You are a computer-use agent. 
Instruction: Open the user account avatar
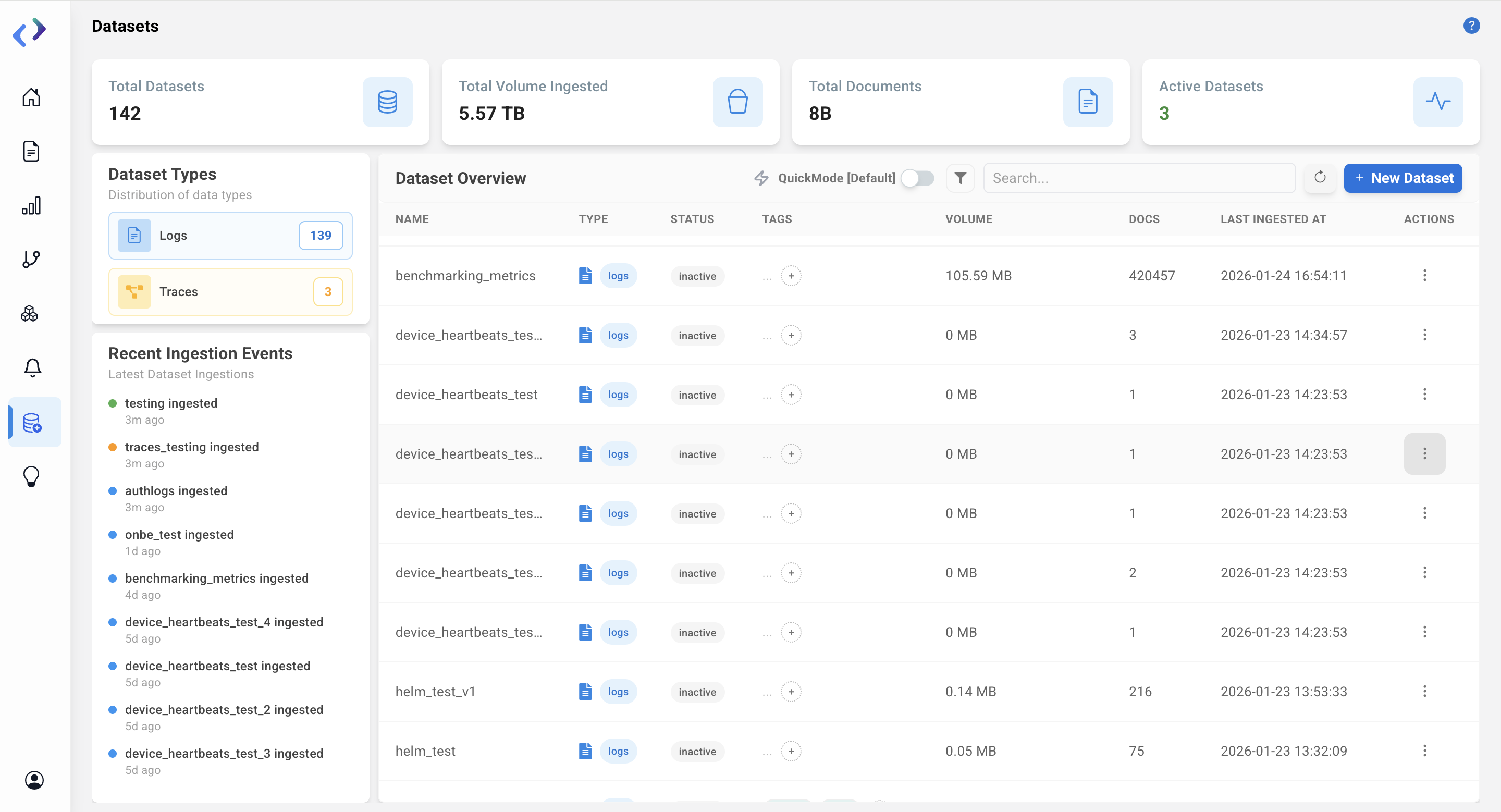(34, 780)
